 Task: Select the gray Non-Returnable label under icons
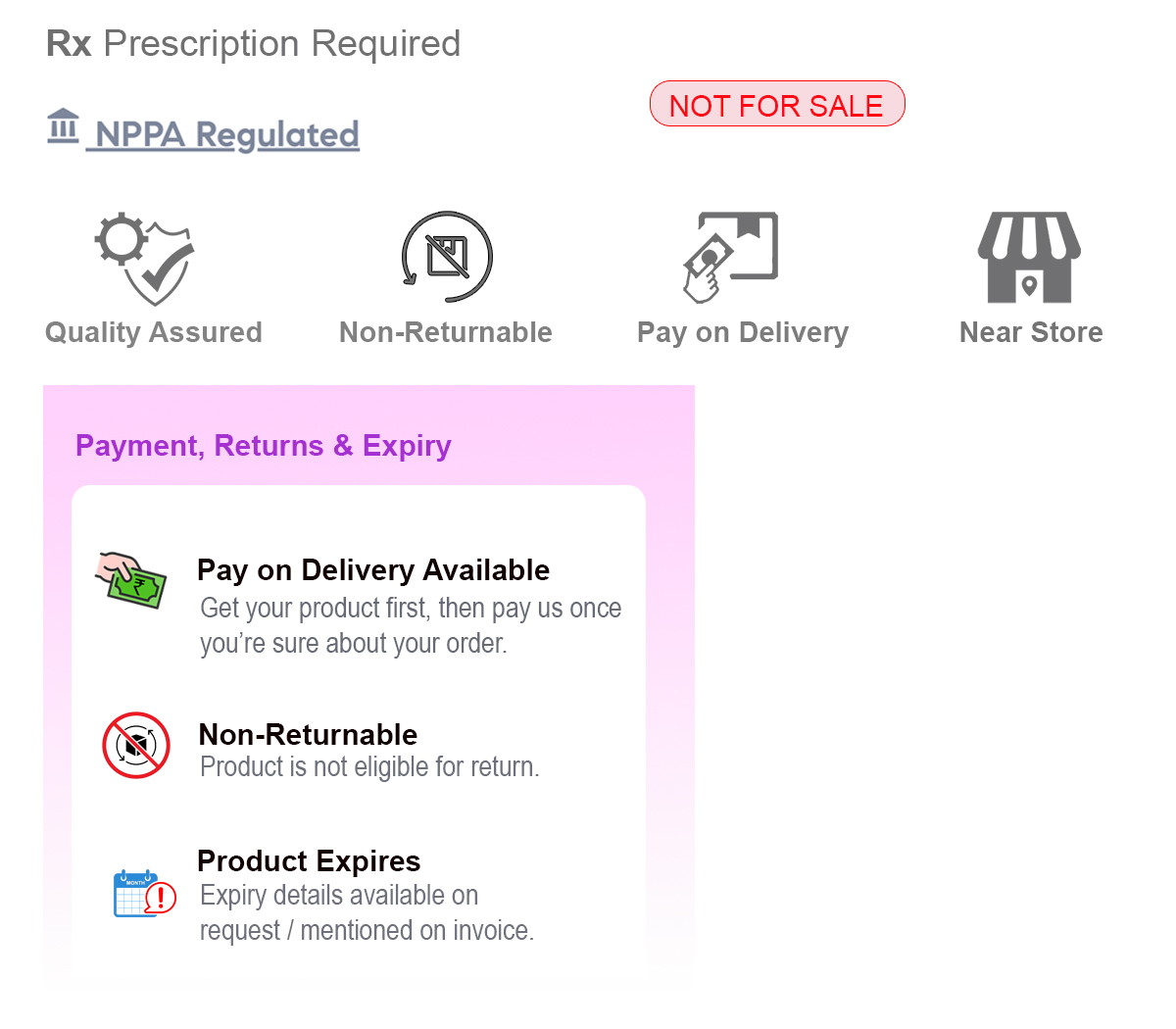[x=446, y=332]
